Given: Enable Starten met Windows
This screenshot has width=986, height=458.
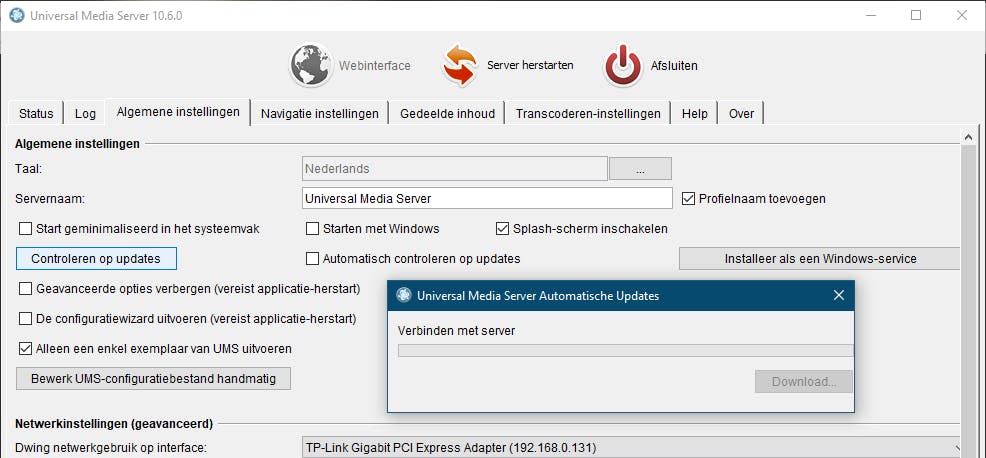Looking at the screenshot, I should pos(312,229).
